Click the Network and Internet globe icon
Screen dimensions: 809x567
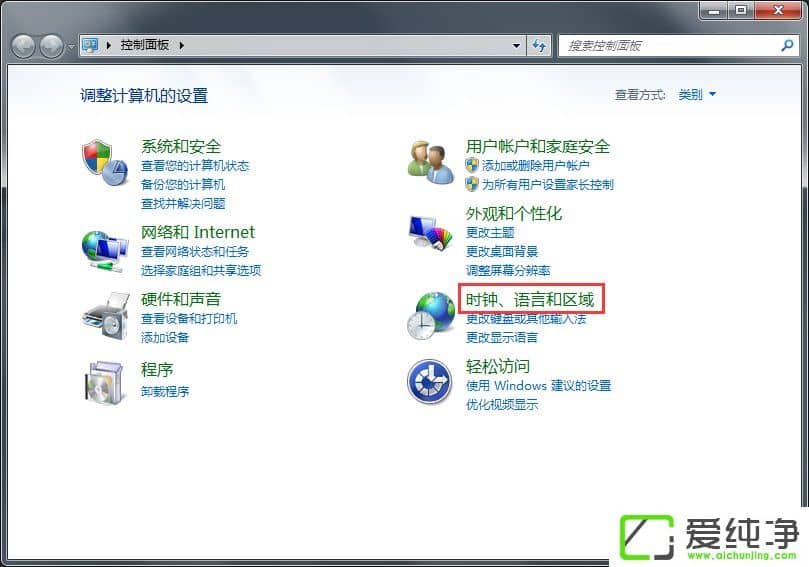(x=105, y=250)
